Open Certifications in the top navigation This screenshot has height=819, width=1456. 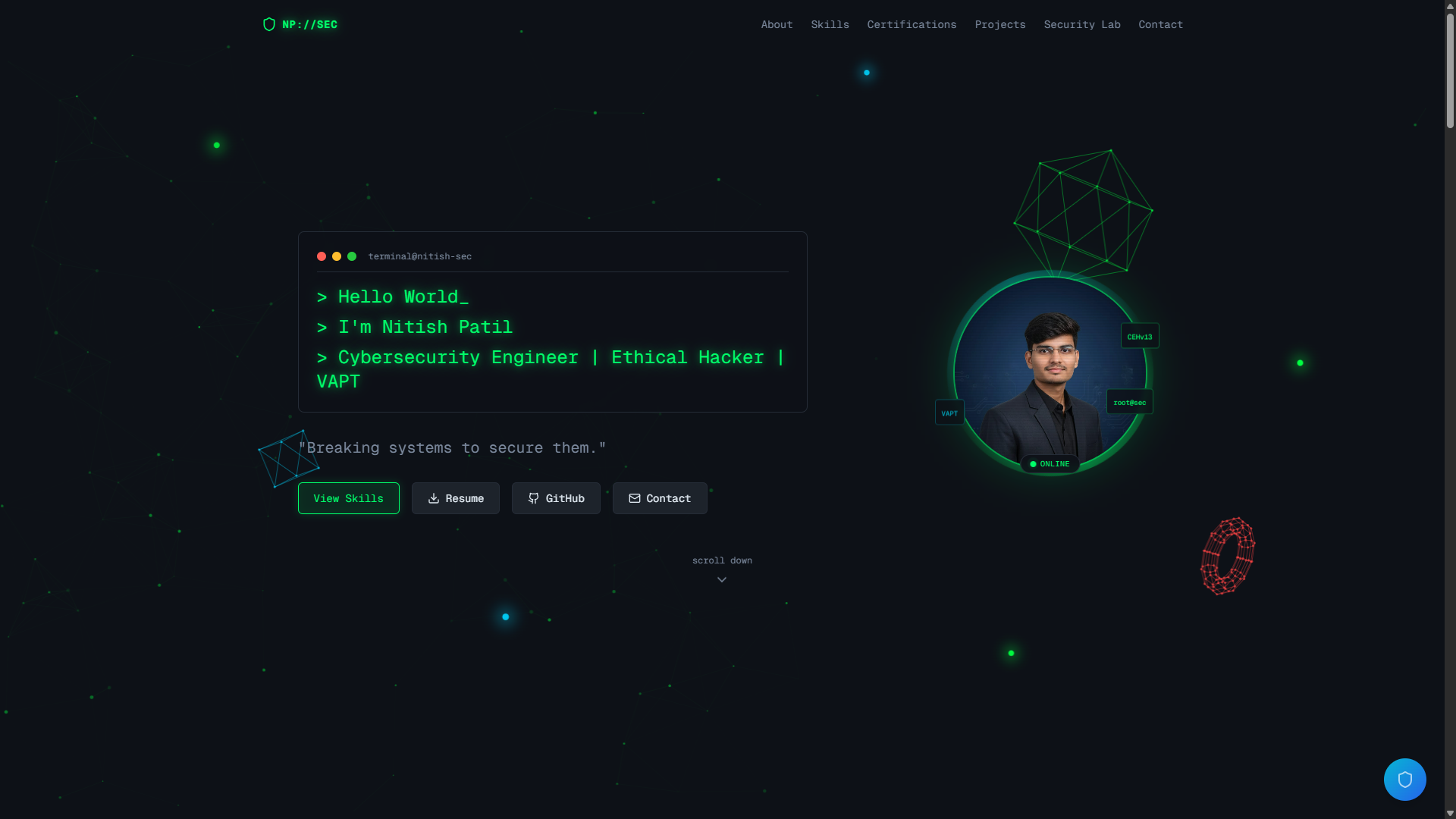pos(912,24)
